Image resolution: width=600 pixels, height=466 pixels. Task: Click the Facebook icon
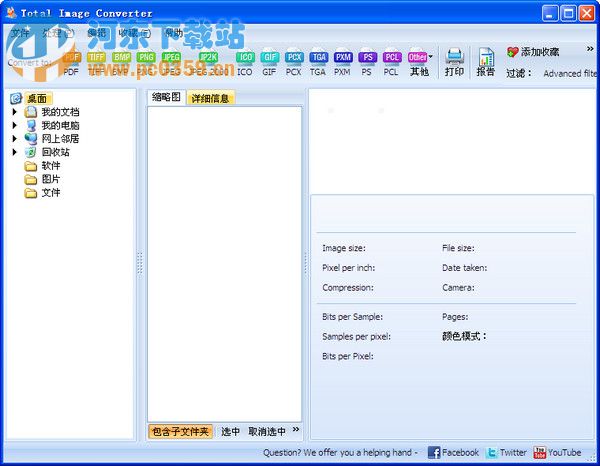(434, 453)
